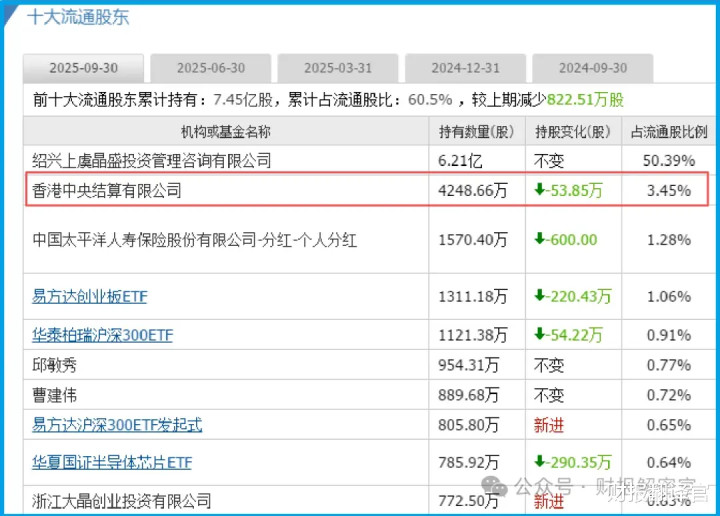
Task: Click the 0.65% share ratio
Action: 669,425
